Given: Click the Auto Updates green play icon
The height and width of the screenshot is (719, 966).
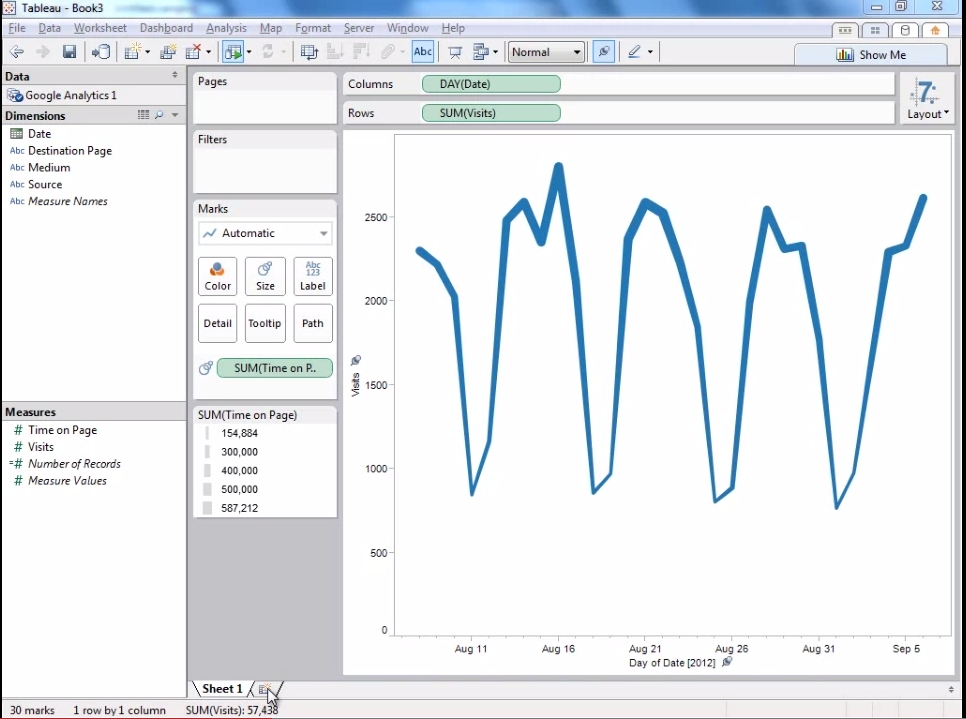Looking at the screenshot, I should coord(233,52).
